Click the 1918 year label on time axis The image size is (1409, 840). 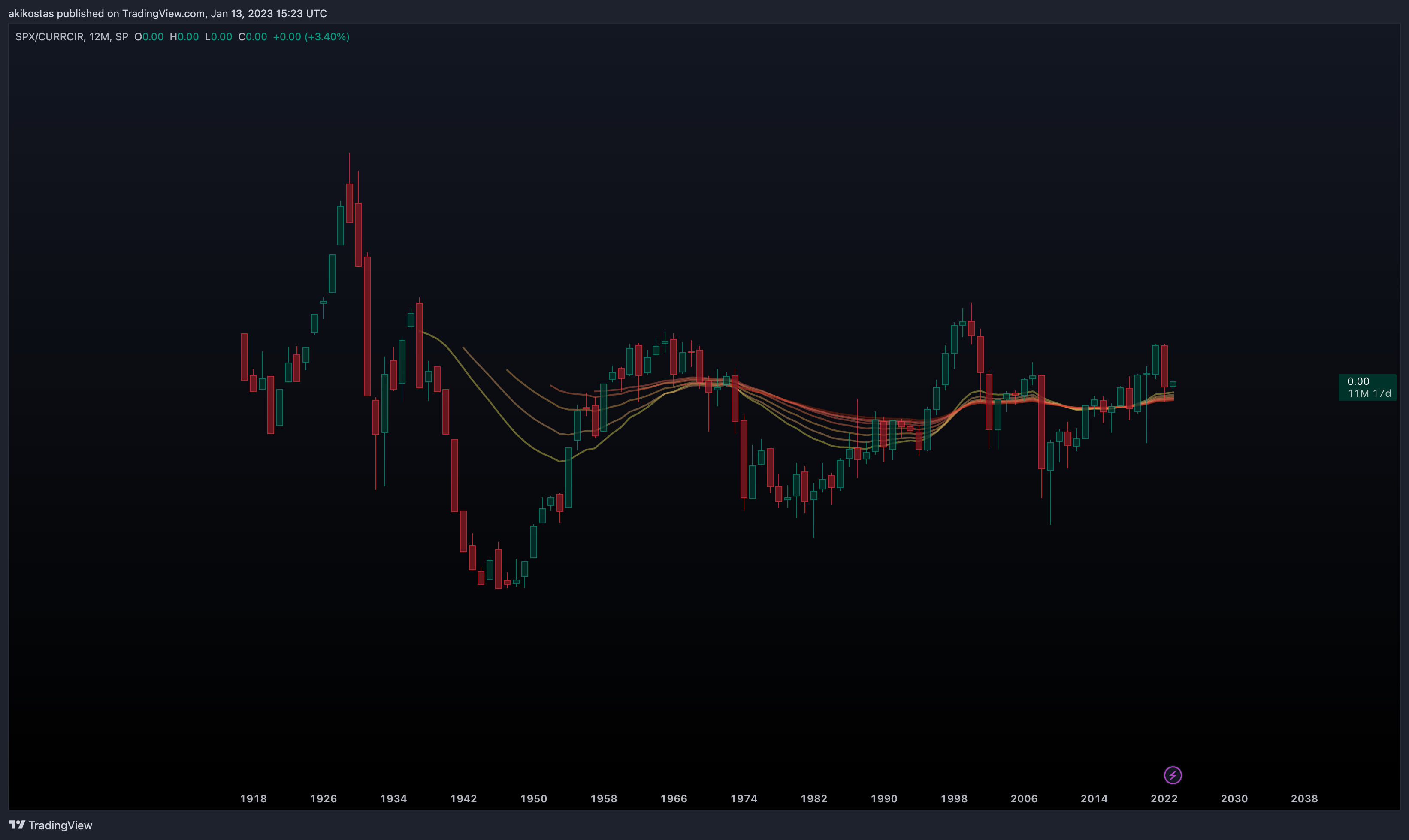(x=253, y=799)
